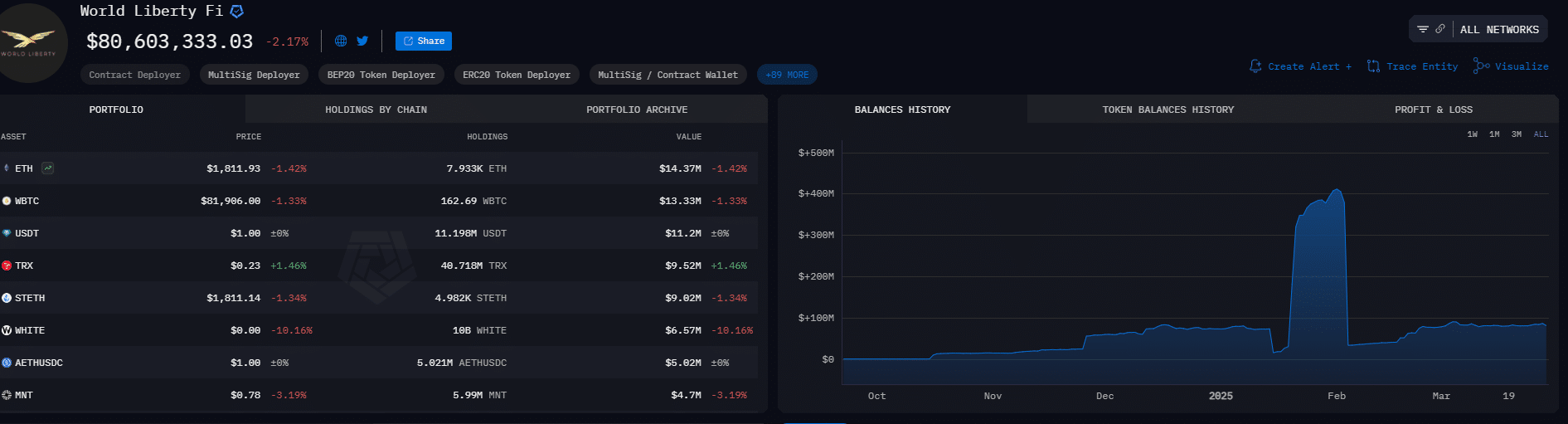Click the Trace Entity icon
1568x424 pixels.
[x=1373, y=66]
